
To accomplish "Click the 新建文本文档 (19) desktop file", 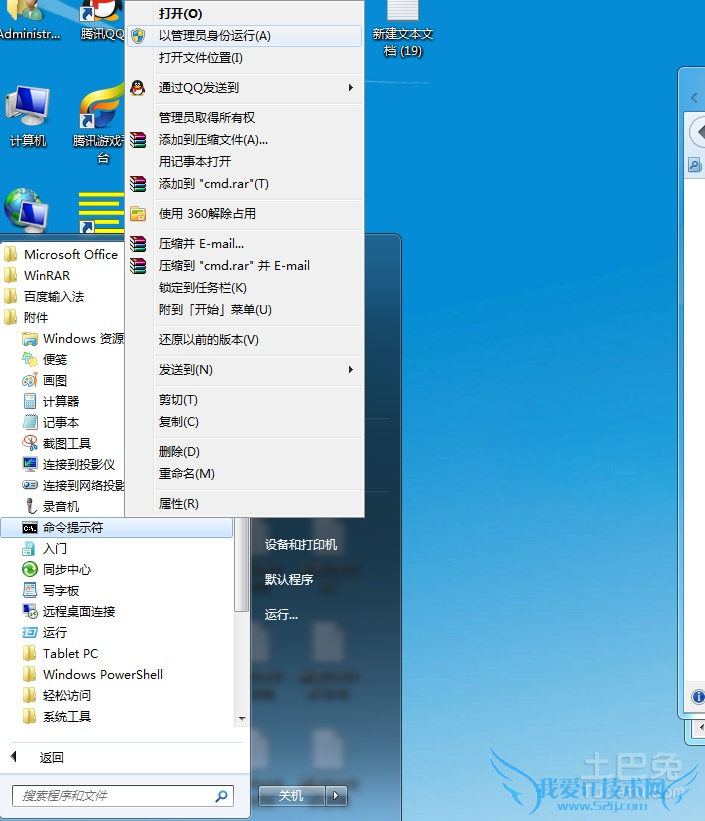I will pyautogui.click(x=403, y=29).
